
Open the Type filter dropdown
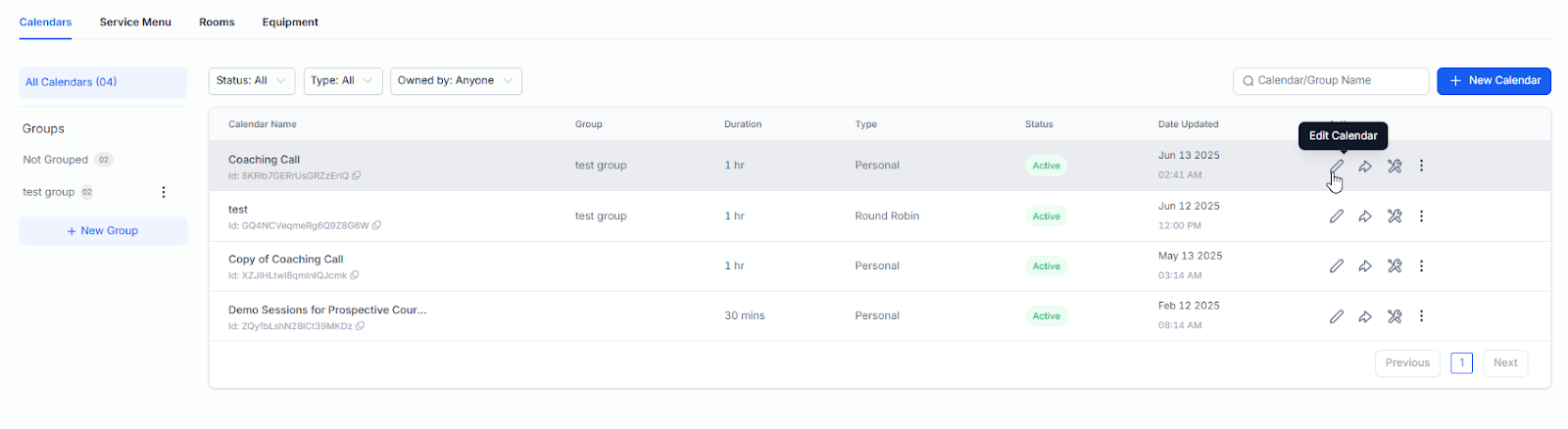tap(343, 81)
